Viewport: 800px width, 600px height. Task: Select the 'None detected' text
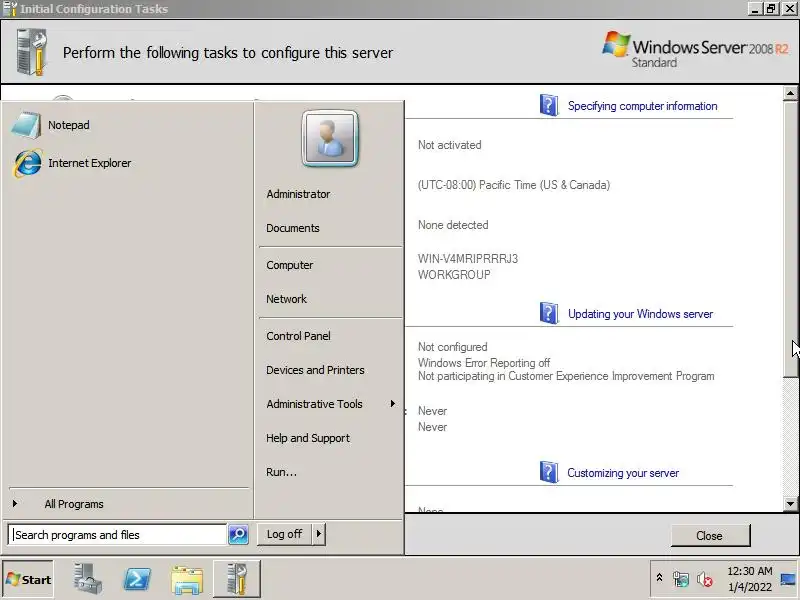(x=453, y=225)
